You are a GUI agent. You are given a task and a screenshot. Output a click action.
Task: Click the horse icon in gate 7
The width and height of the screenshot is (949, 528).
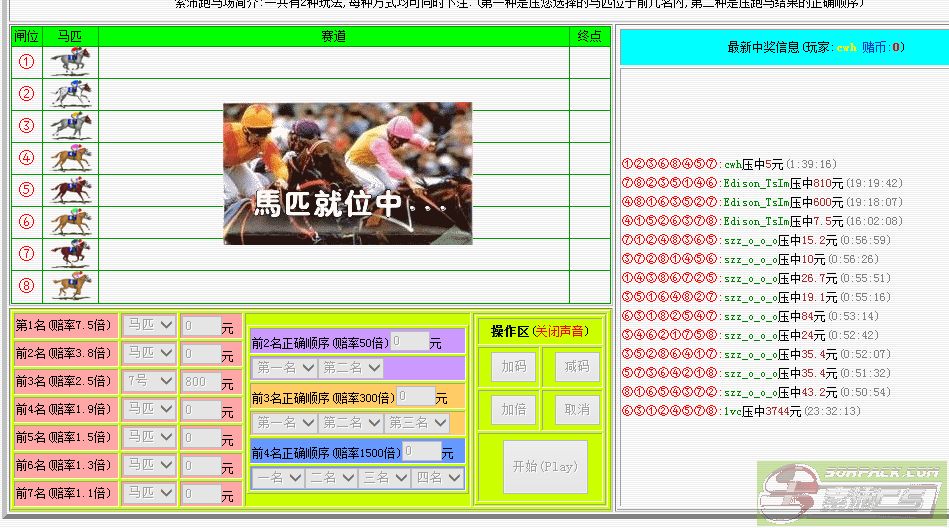coord(70,254)
